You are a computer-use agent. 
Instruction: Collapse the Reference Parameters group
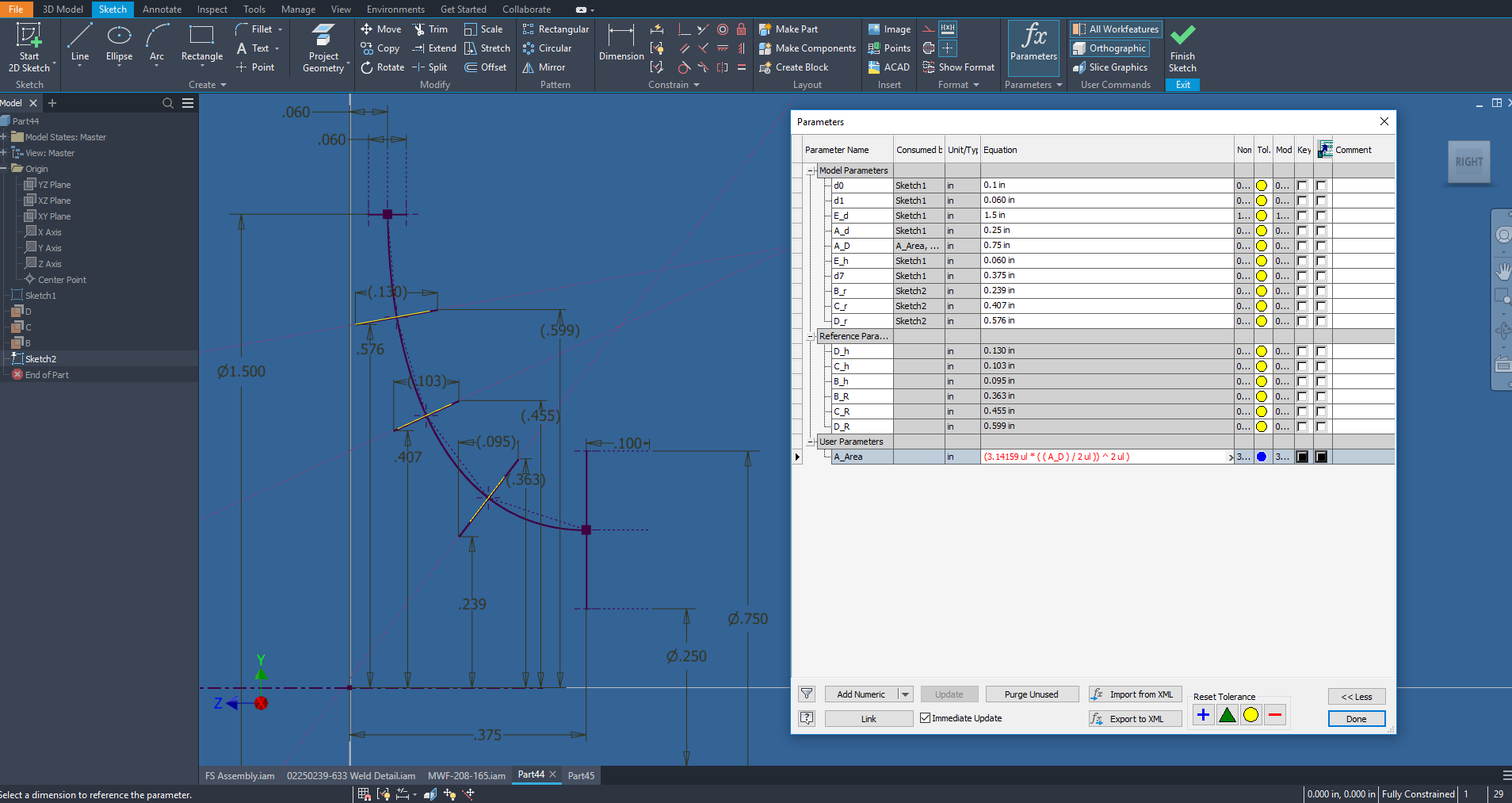pos(811,337)
